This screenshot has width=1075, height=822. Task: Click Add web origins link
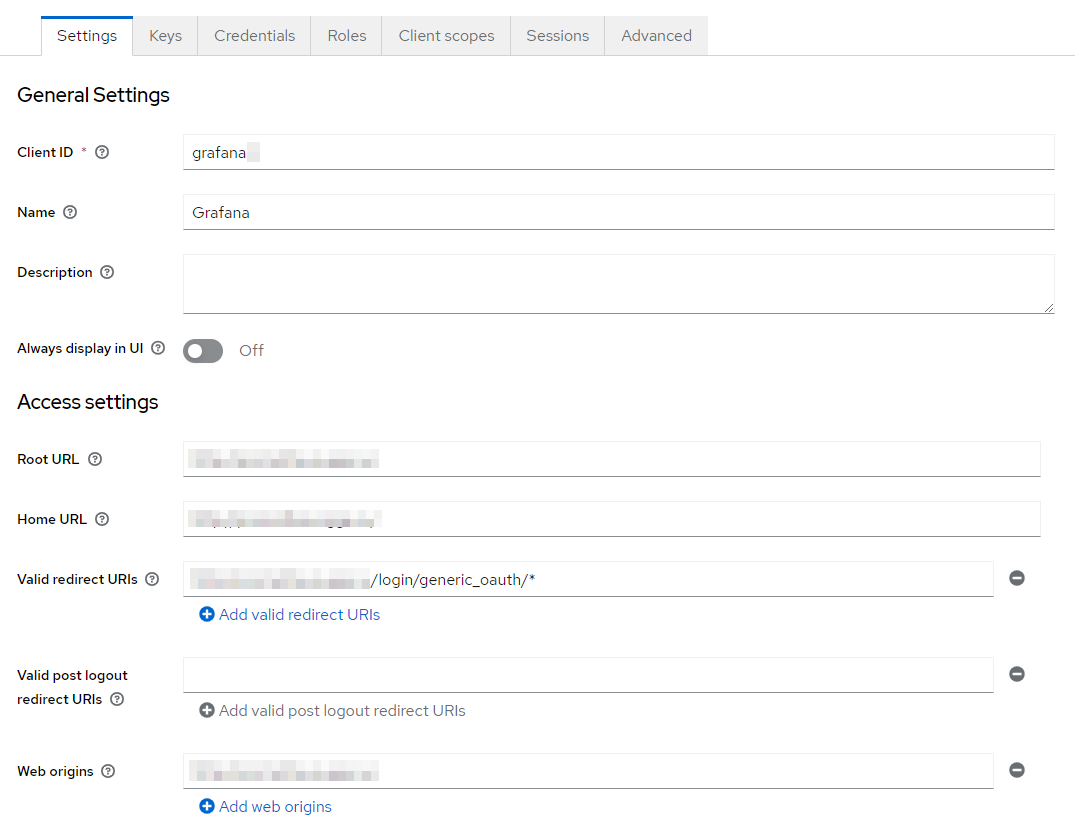pyautogui.click(x=266, y=807)
